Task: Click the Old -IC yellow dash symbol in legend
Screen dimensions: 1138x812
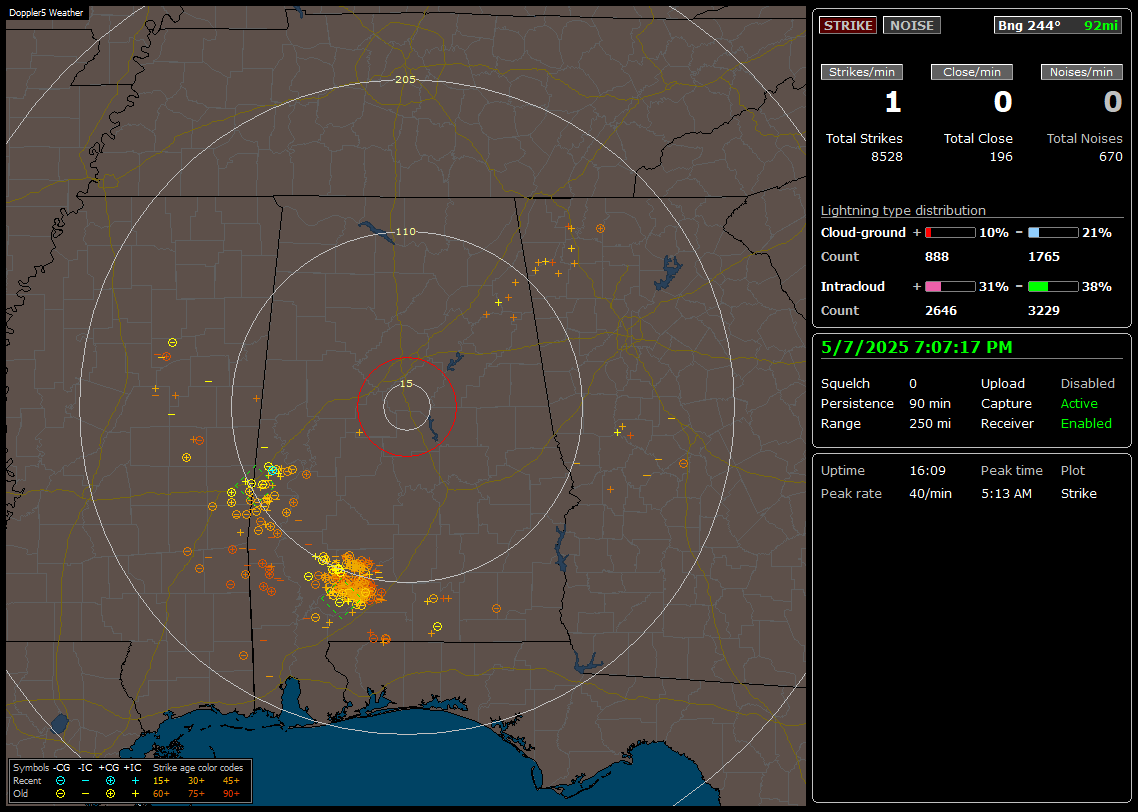Action: [85, 794]
